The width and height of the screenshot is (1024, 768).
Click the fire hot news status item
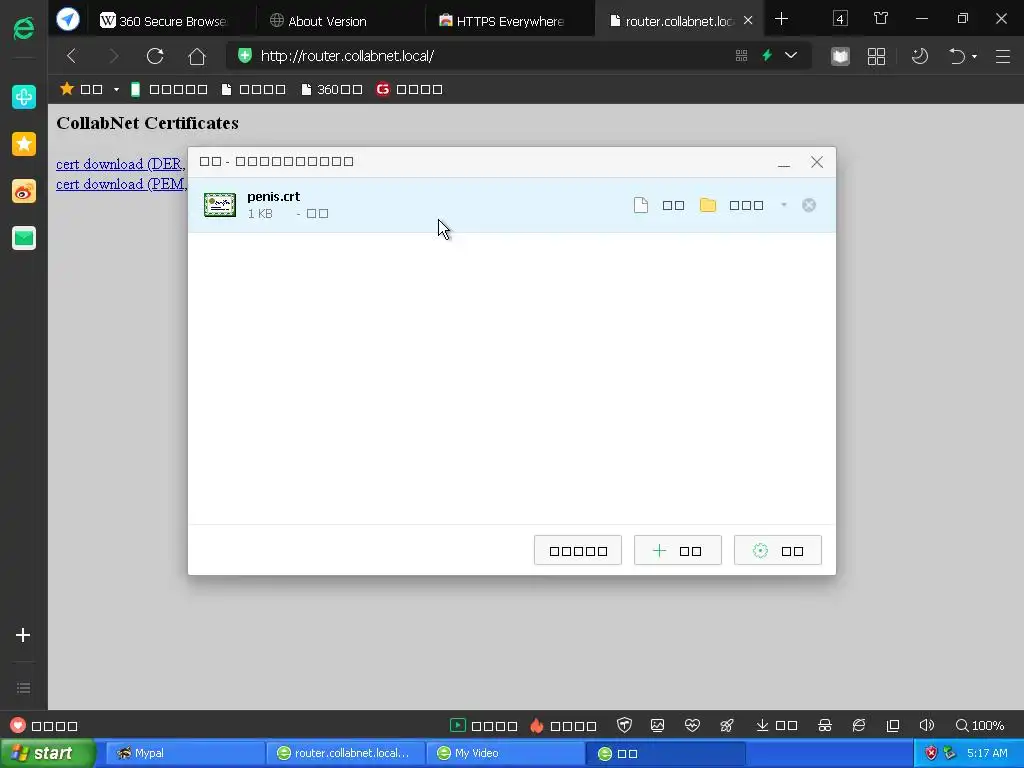[x=563, y=726]
